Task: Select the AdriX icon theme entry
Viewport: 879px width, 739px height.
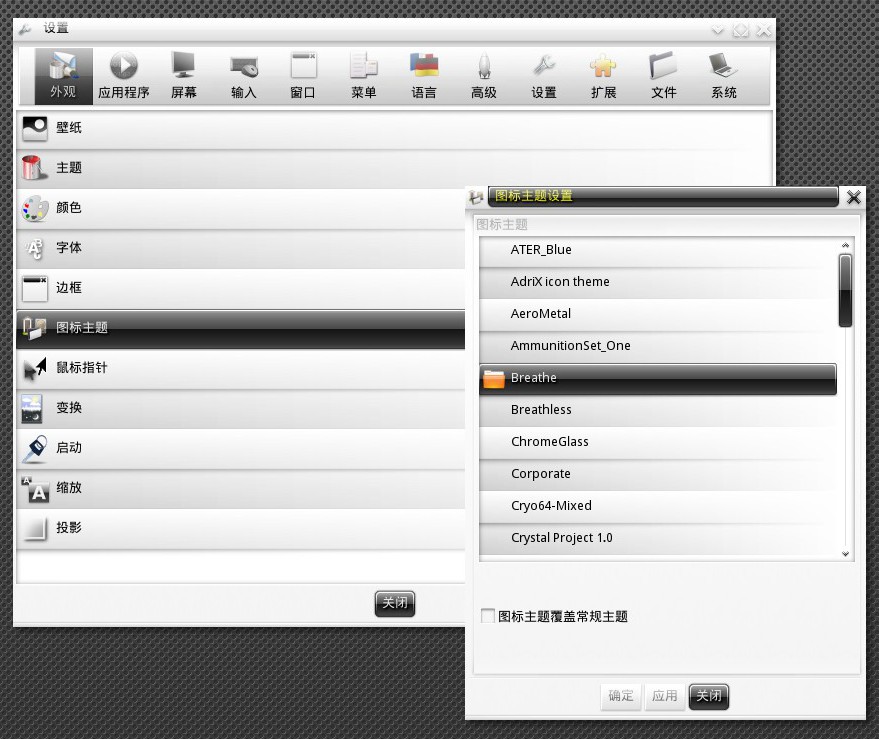Action: [658, 282]
